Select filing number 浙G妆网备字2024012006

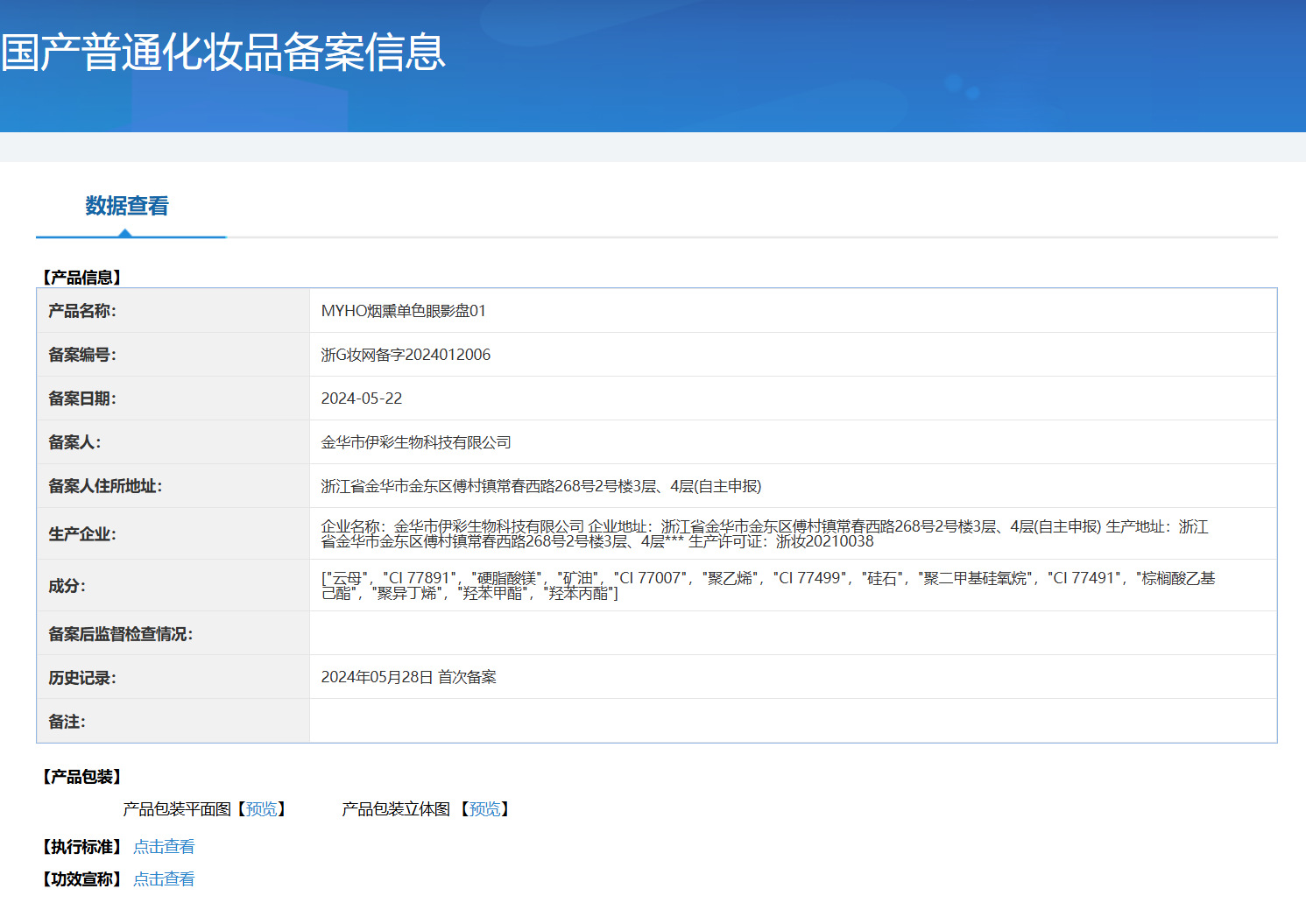pyautogui.click(x=406, y=355)
